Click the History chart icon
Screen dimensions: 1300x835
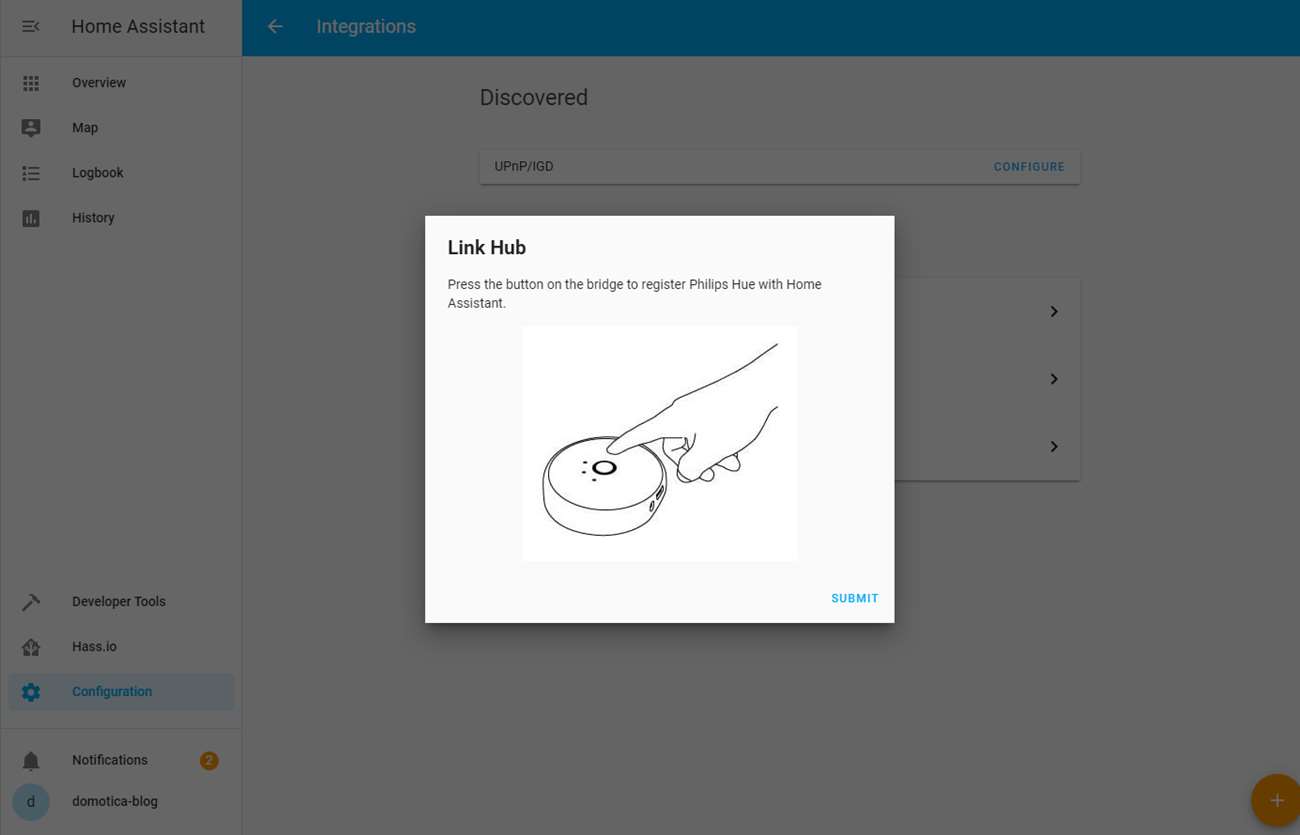31,218
